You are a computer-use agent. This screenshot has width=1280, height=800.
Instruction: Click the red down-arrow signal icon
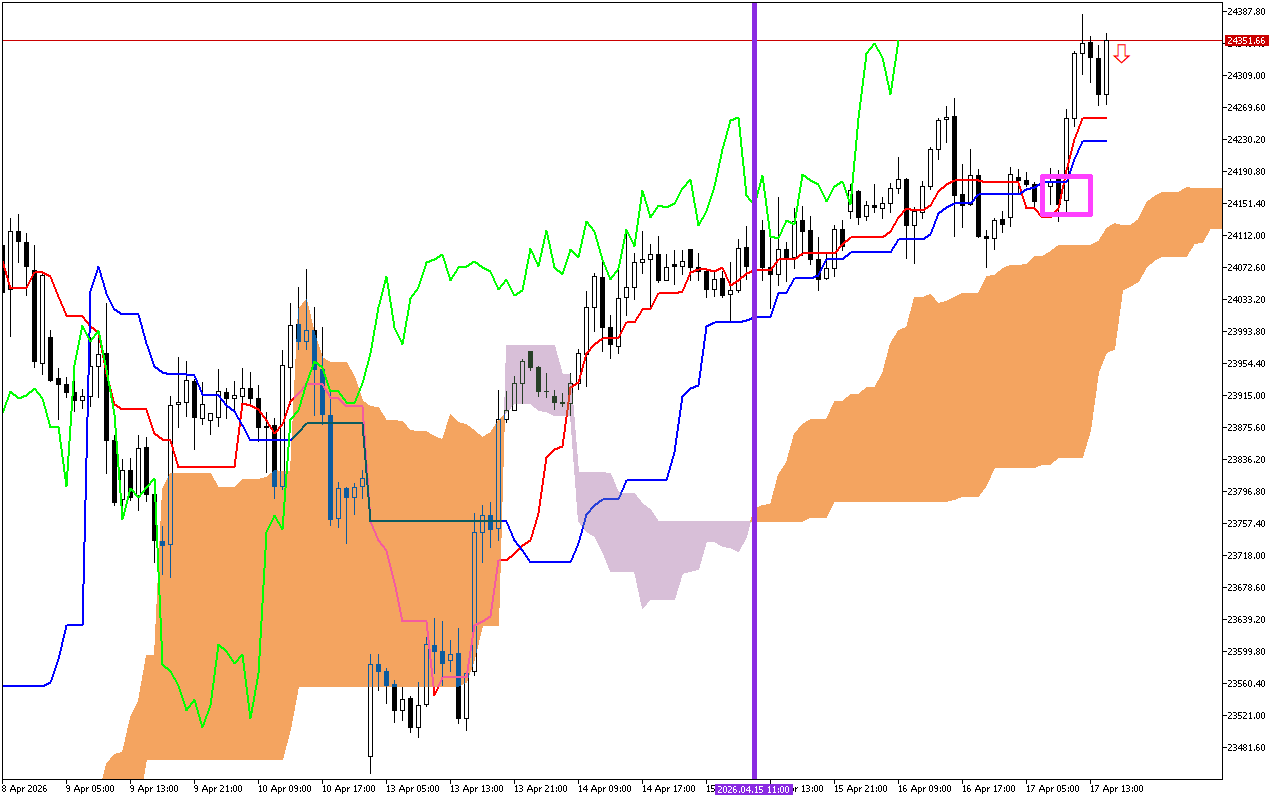pyautogui.click(x=1122, y=53)
